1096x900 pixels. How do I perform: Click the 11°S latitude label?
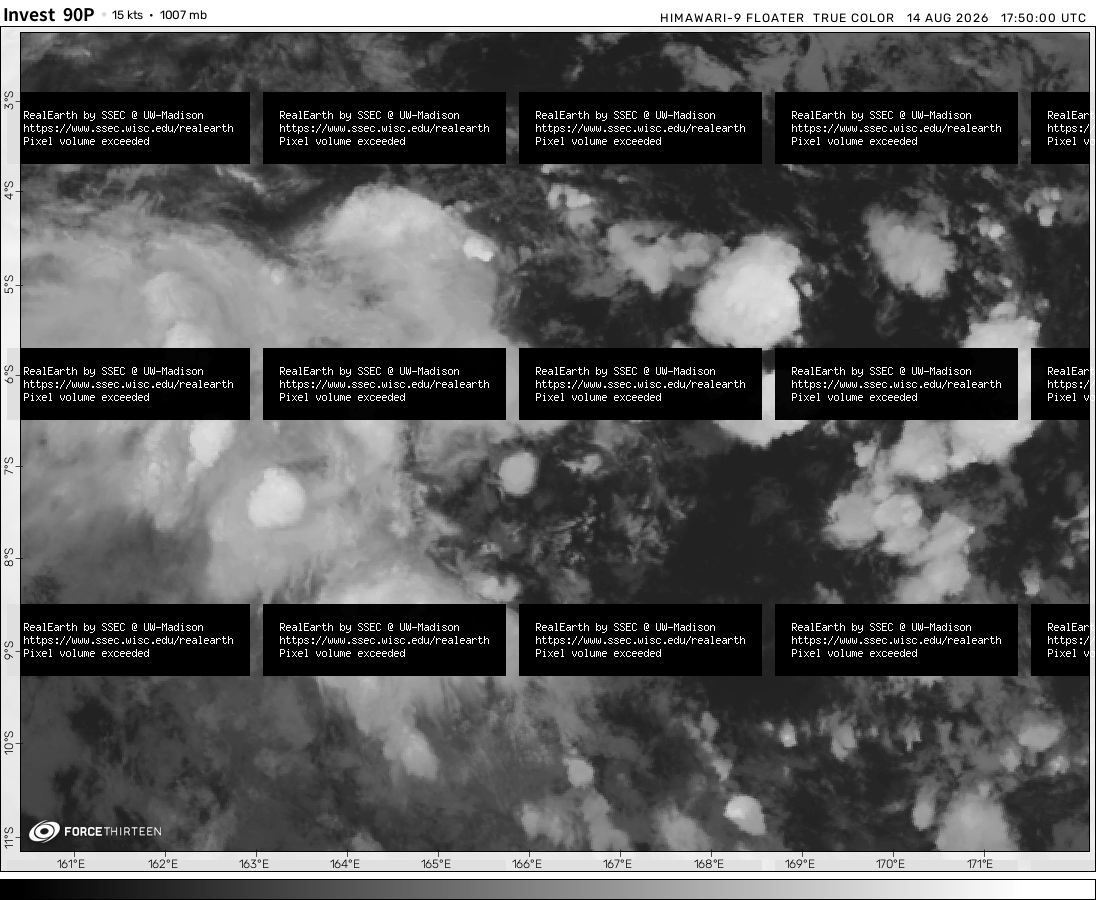9,838
